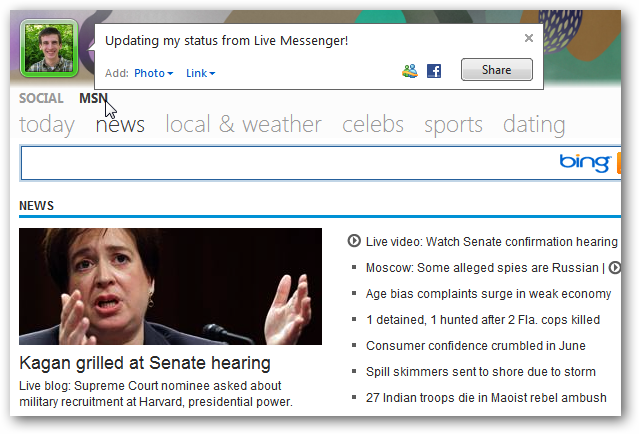Open 1 detained, 1 hunted story link

(x=483, y=320)
